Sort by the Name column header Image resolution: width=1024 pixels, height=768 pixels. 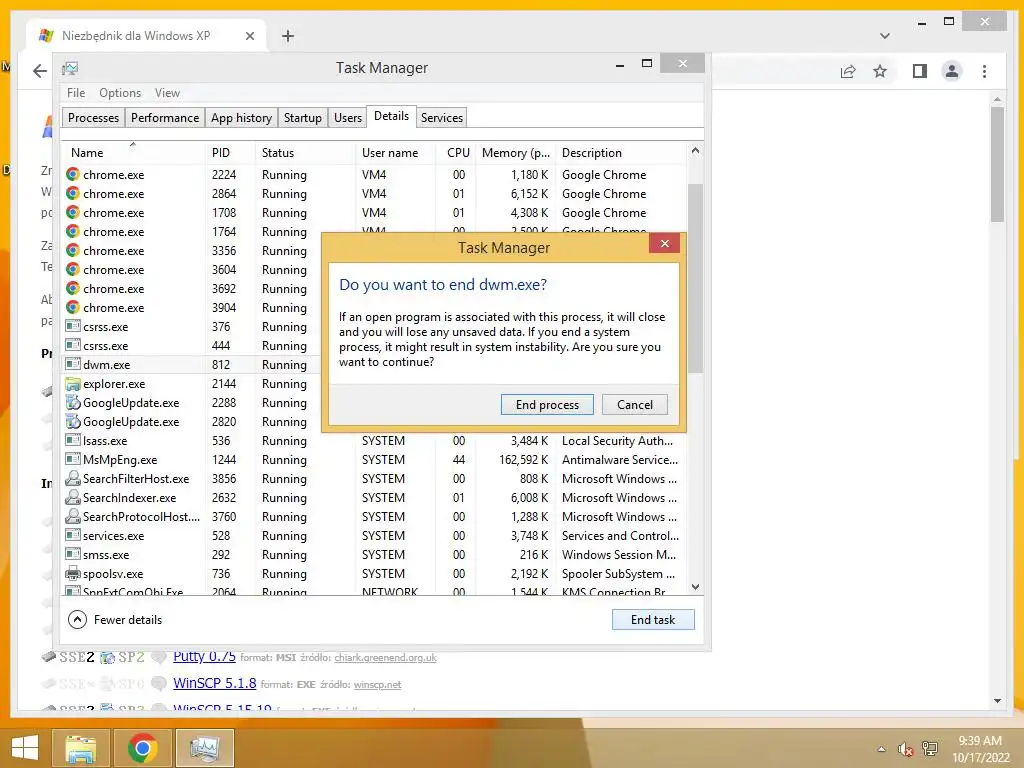pos(133,153)
